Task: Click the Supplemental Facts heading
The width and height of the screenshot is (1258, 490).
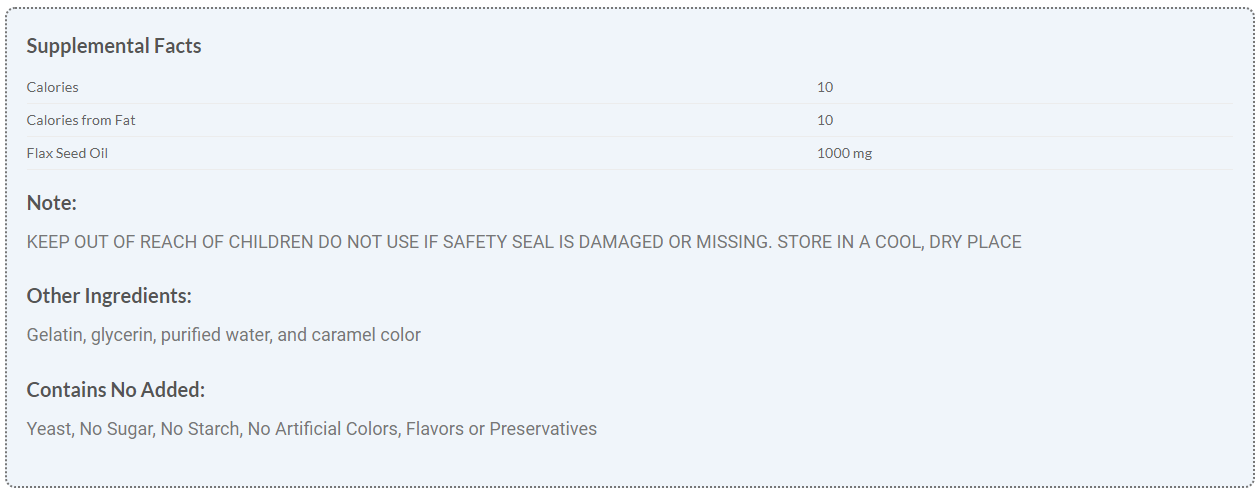Action: tap(114, 46)
